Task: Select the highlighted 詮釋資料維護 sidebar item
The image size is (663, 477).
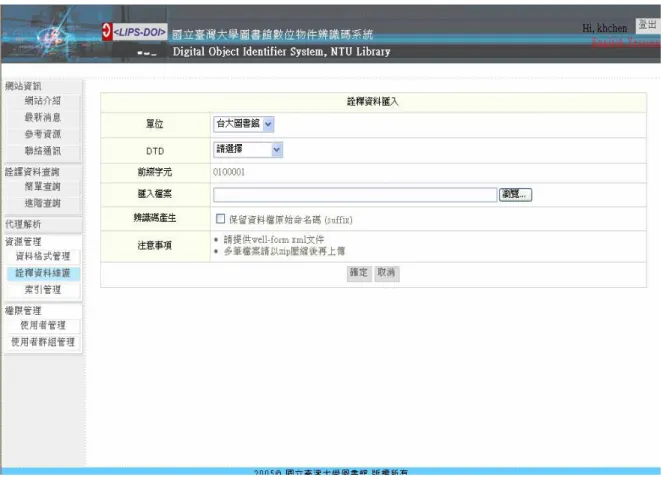Action: tap(43, 273)
